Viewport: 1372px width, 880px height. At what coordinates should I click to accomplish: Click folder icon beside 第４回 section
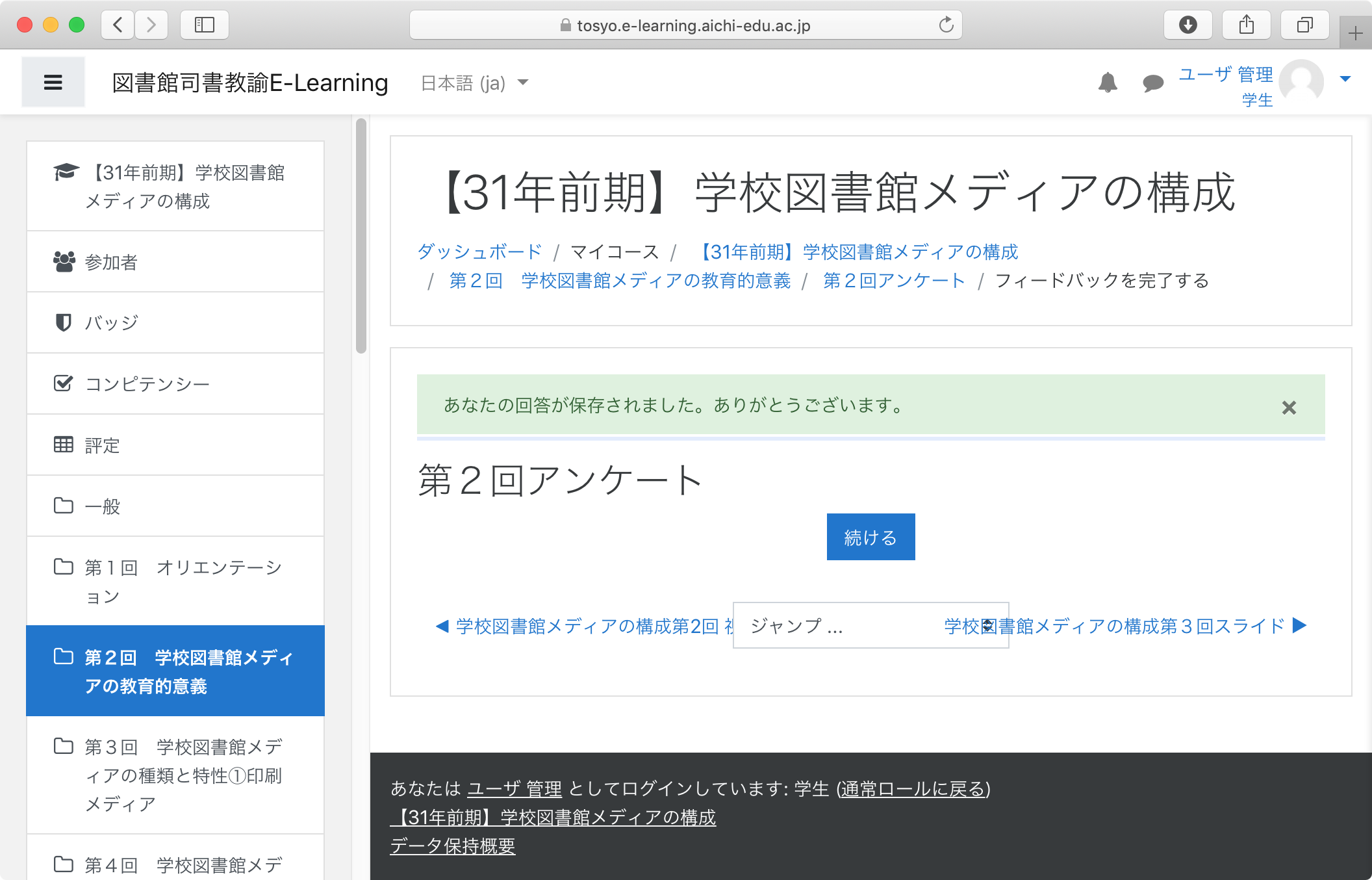tap(63, 864)
